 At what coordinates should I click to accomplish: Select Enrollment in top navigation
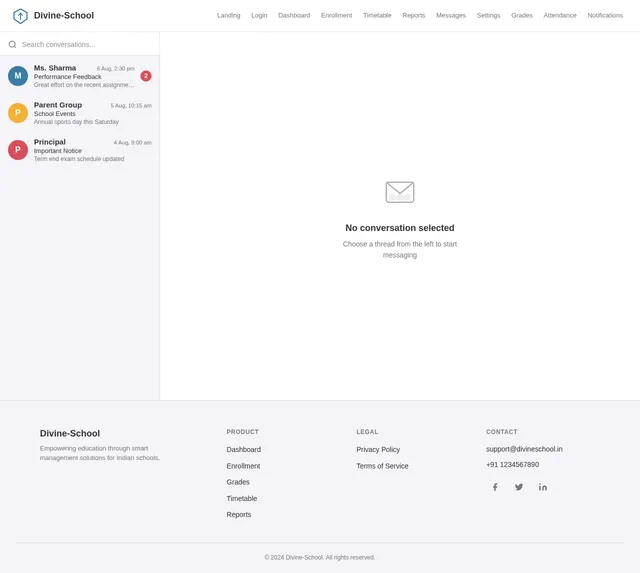[336, 16]
